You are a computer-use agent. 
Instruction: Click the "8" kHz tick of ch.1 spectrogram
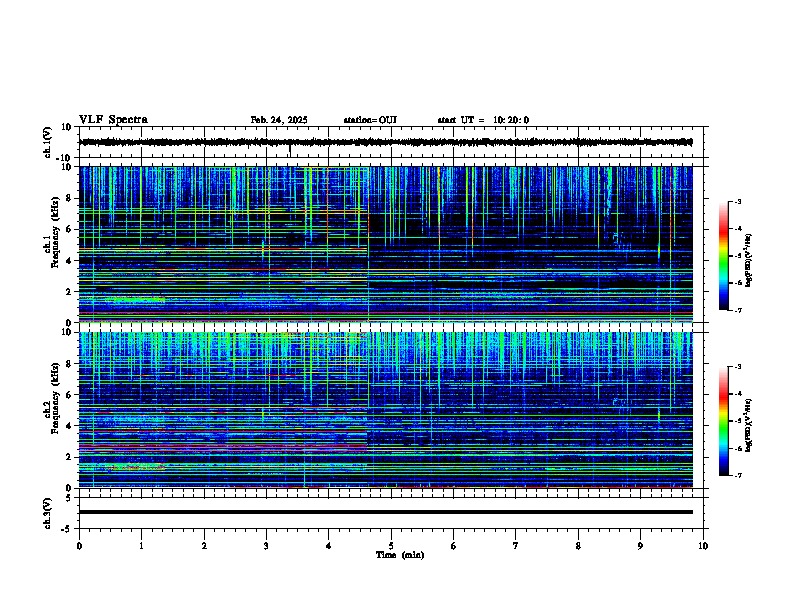coord(69,198)
